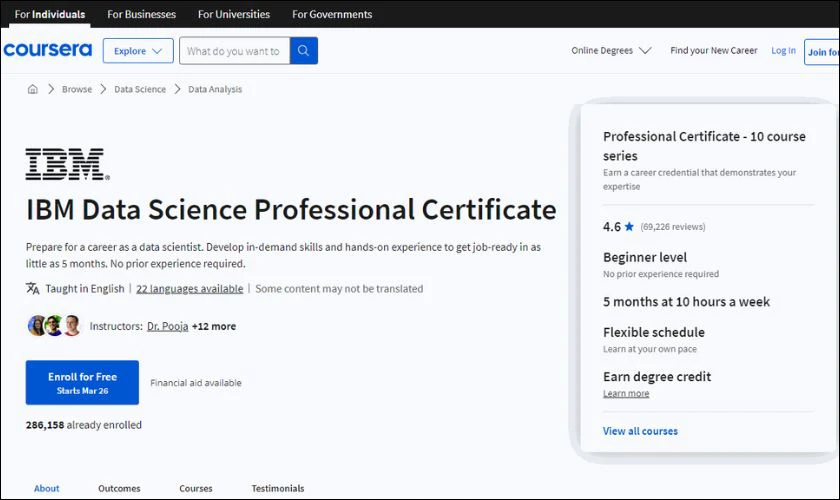This screenshot has height=500, width=840.
Task: Click the search input field
Action: point(235,51)
